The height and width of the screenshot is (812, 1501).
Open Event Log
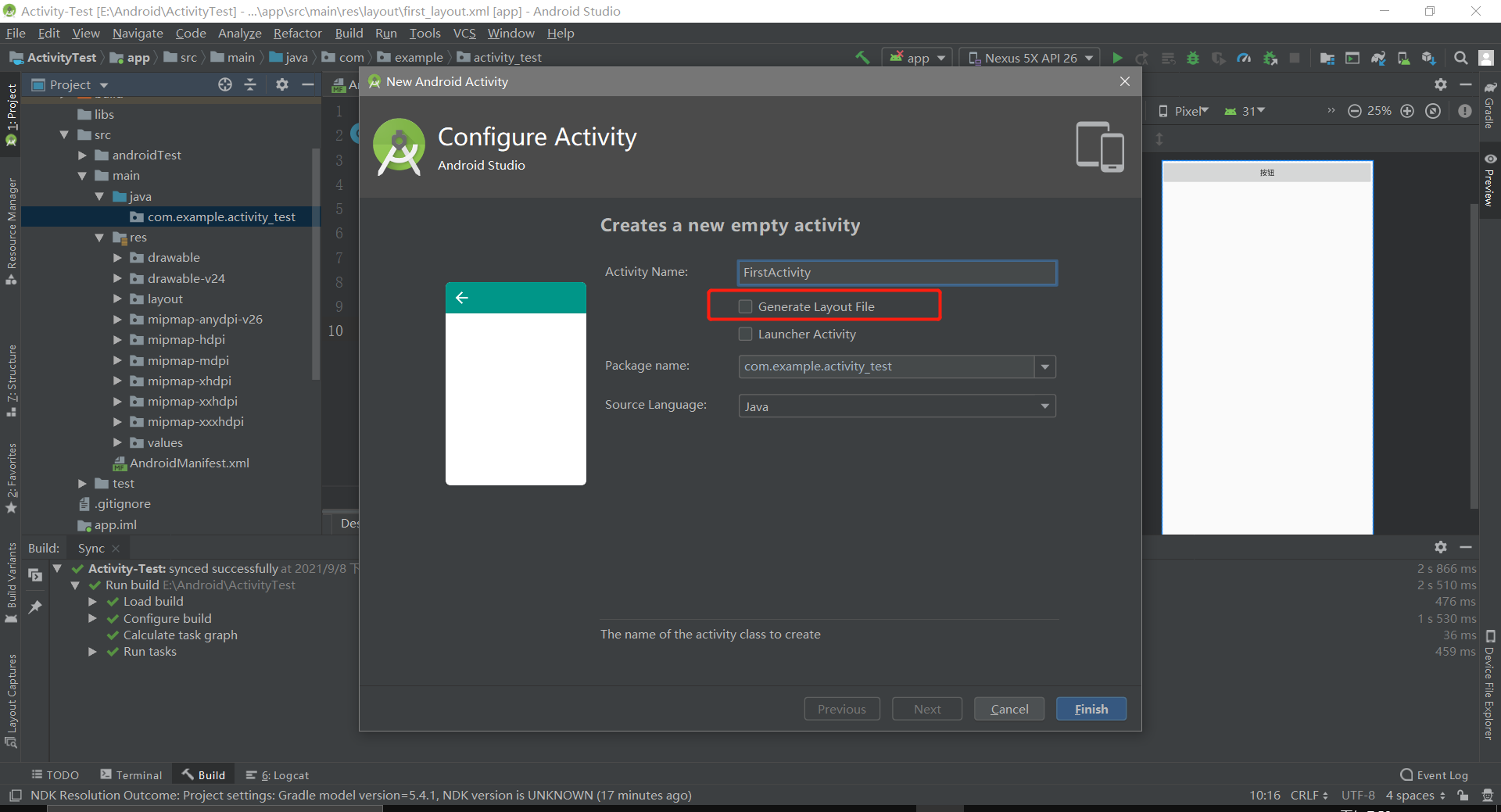click(1434, 774)
